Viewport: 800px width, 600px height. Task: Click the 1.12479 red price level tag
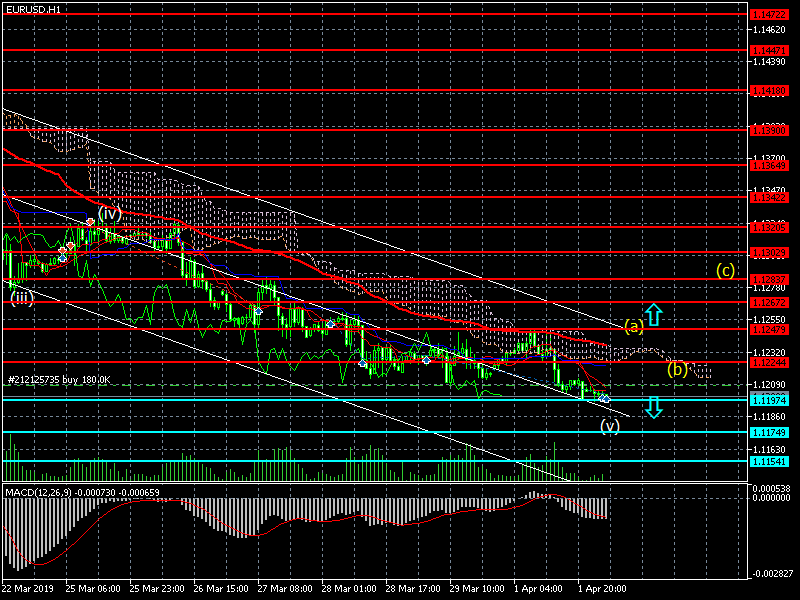769,329
